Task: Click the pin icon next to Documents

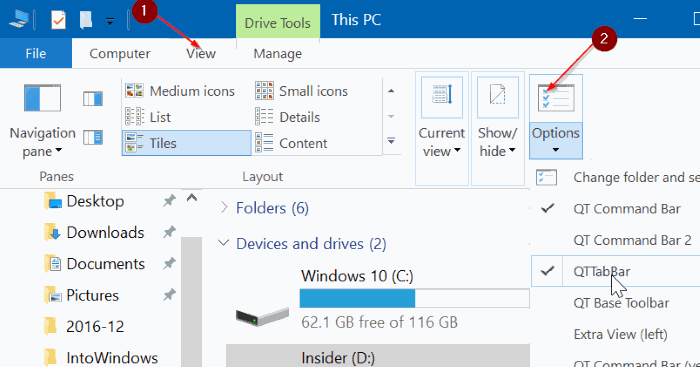Action: (x=169, y=263)
